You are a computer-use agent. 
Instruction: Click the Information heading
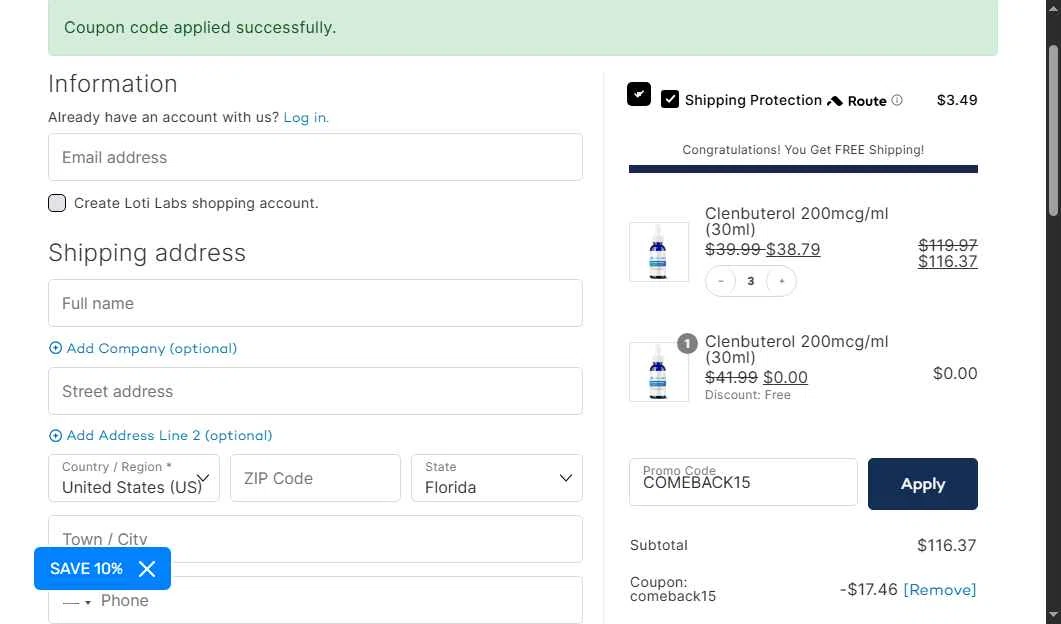[112, 84]
